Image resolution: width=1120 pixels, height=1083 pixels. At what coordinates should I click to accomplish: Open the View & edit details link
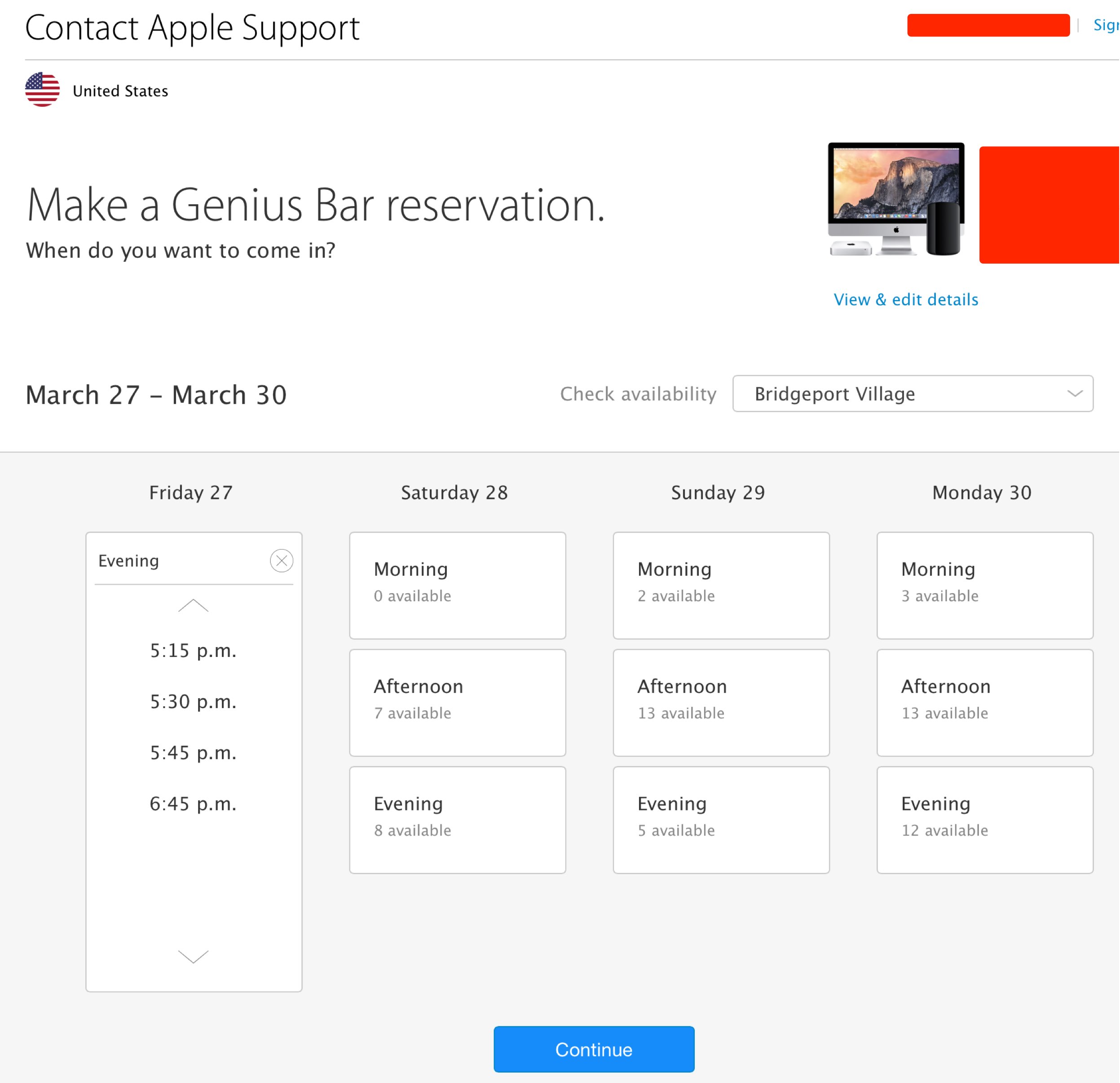tap(906, 299)
